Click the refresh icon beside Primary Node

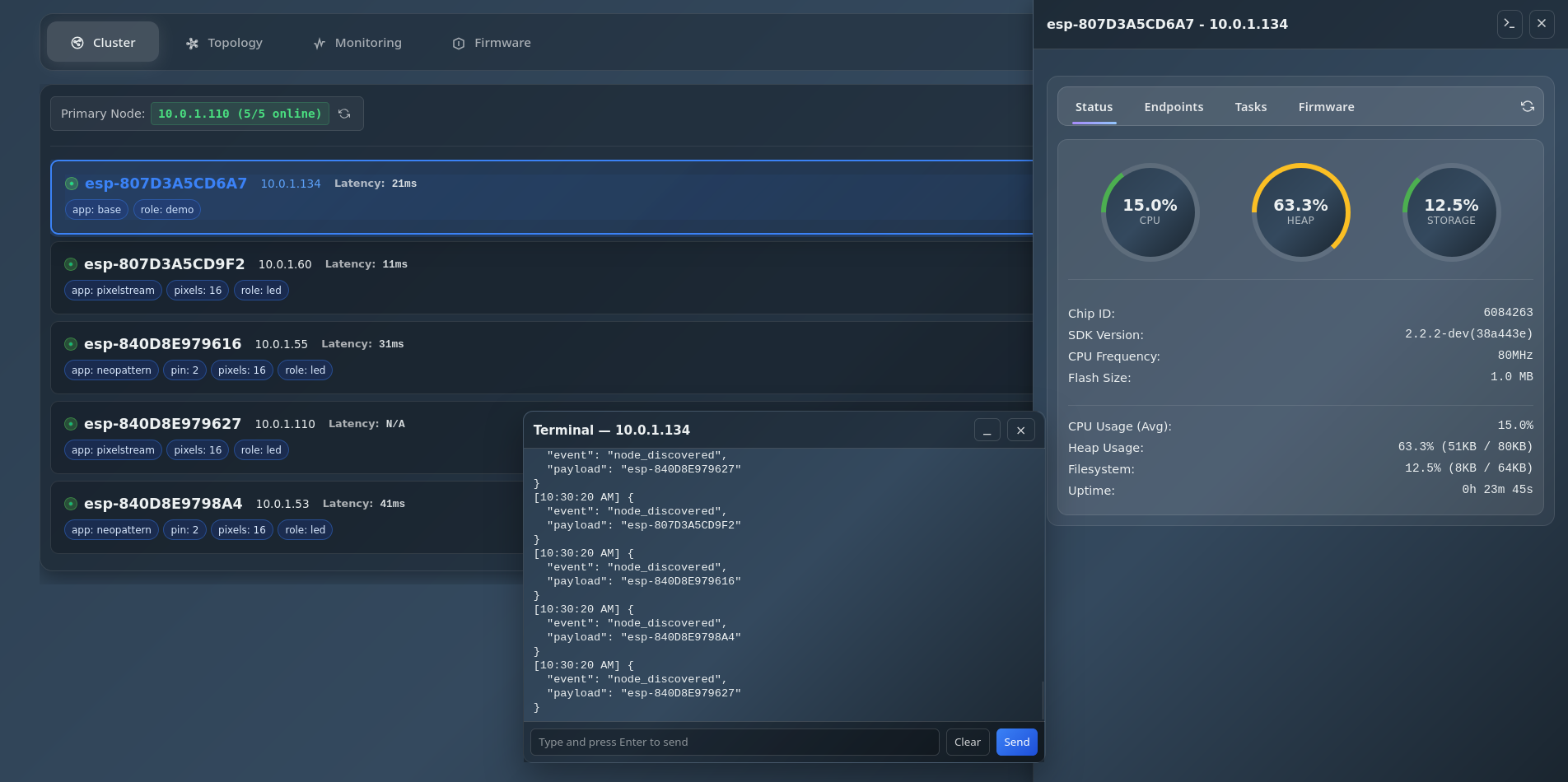(344, 114)
